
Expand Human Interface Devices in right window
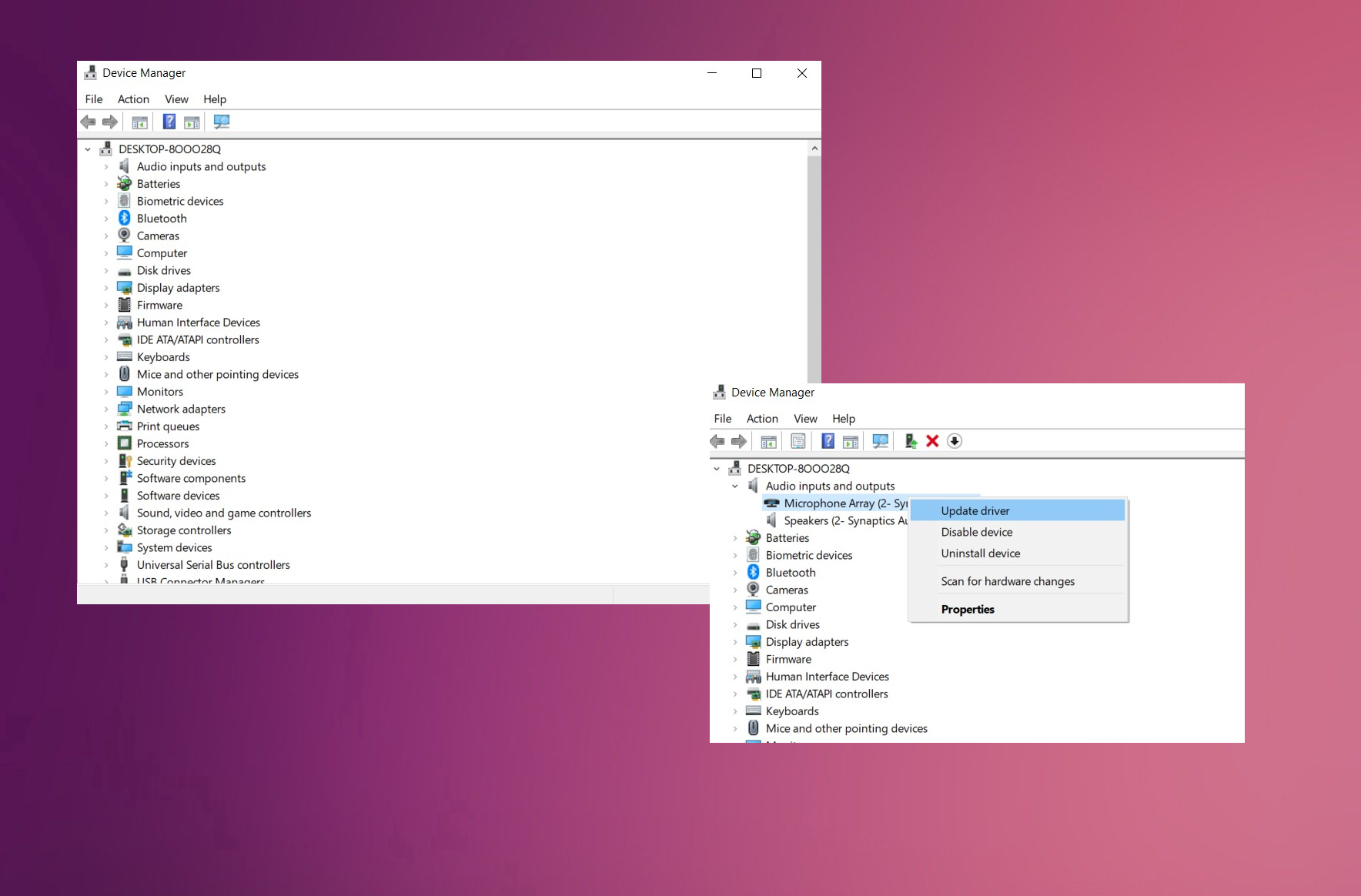735,677
